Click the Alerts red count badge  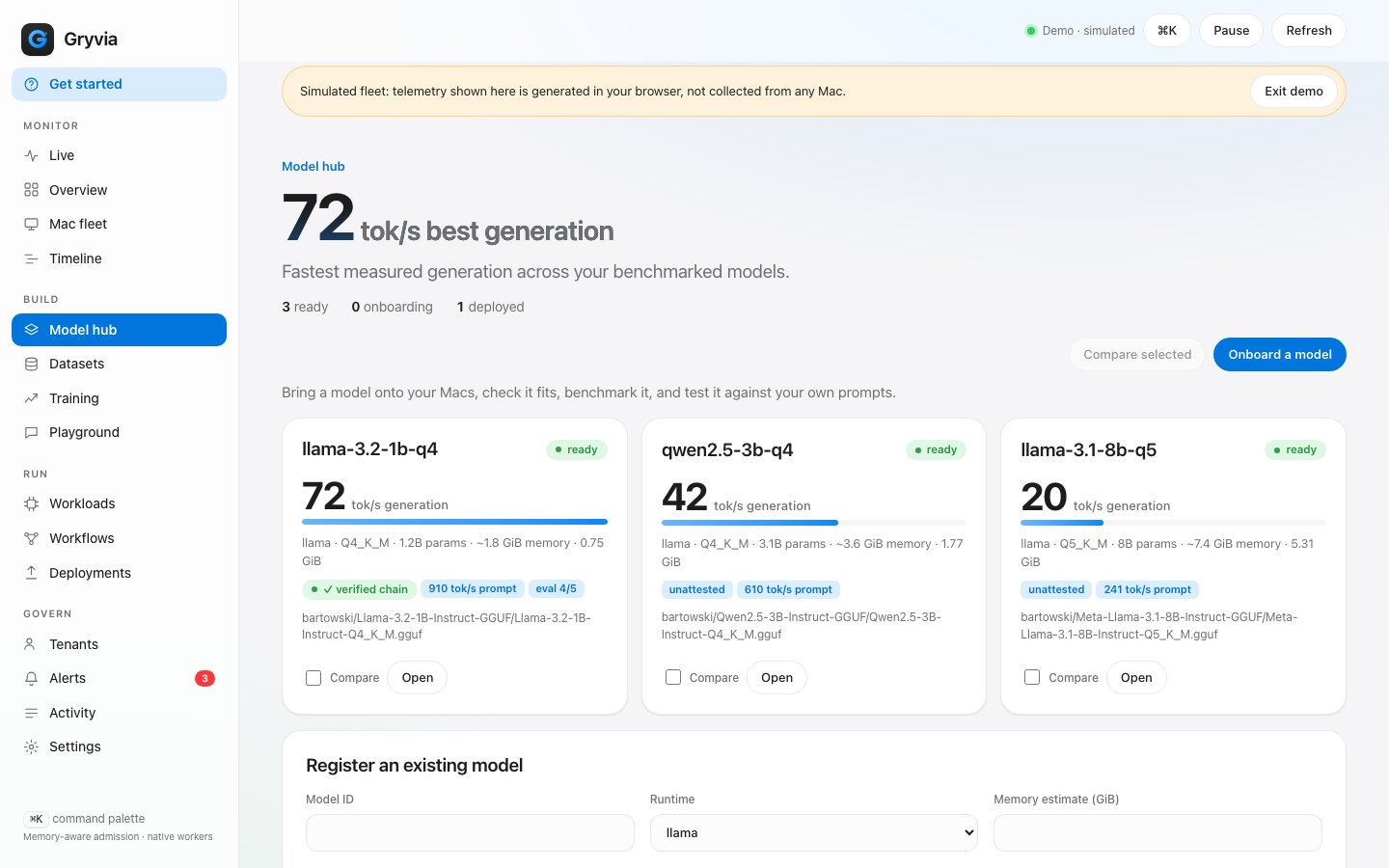click(x=204, y=678)
